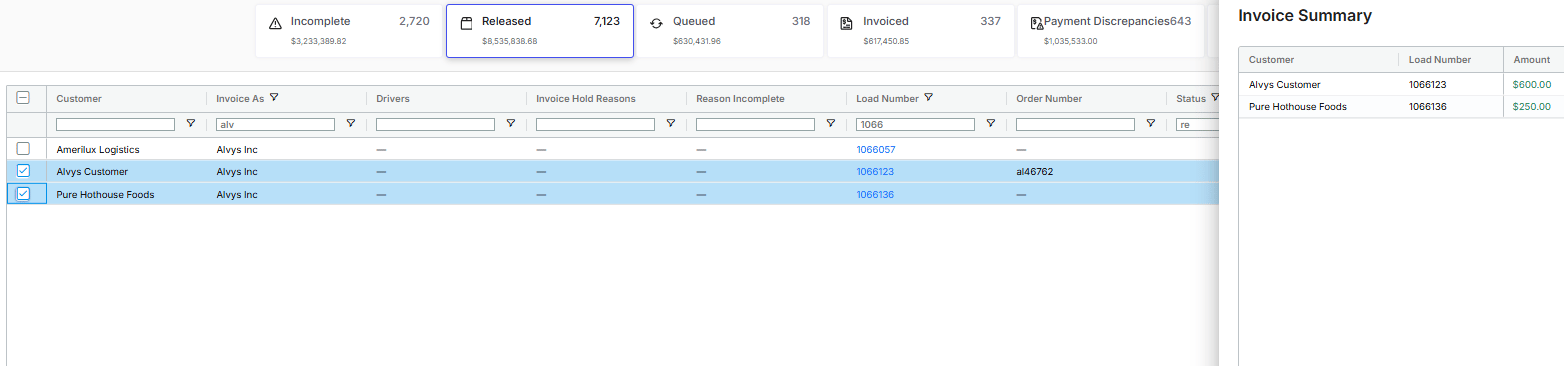Open load number 1066136 link in grid

coord(875,194)
